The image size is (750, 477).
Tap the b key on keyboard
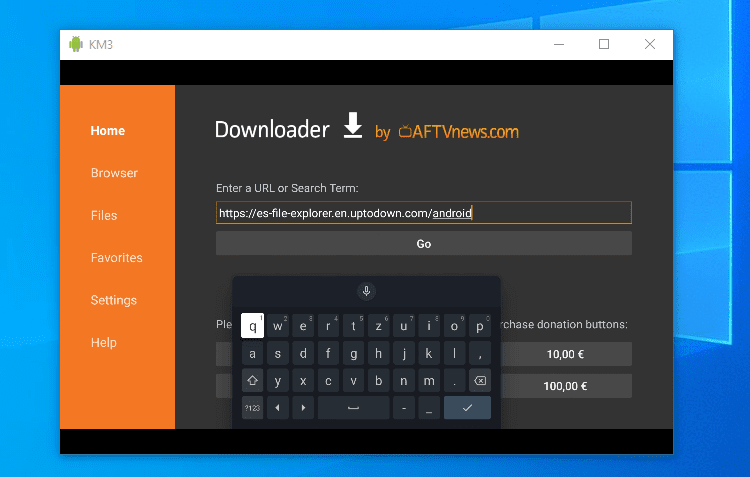click(x=379, y=381)
